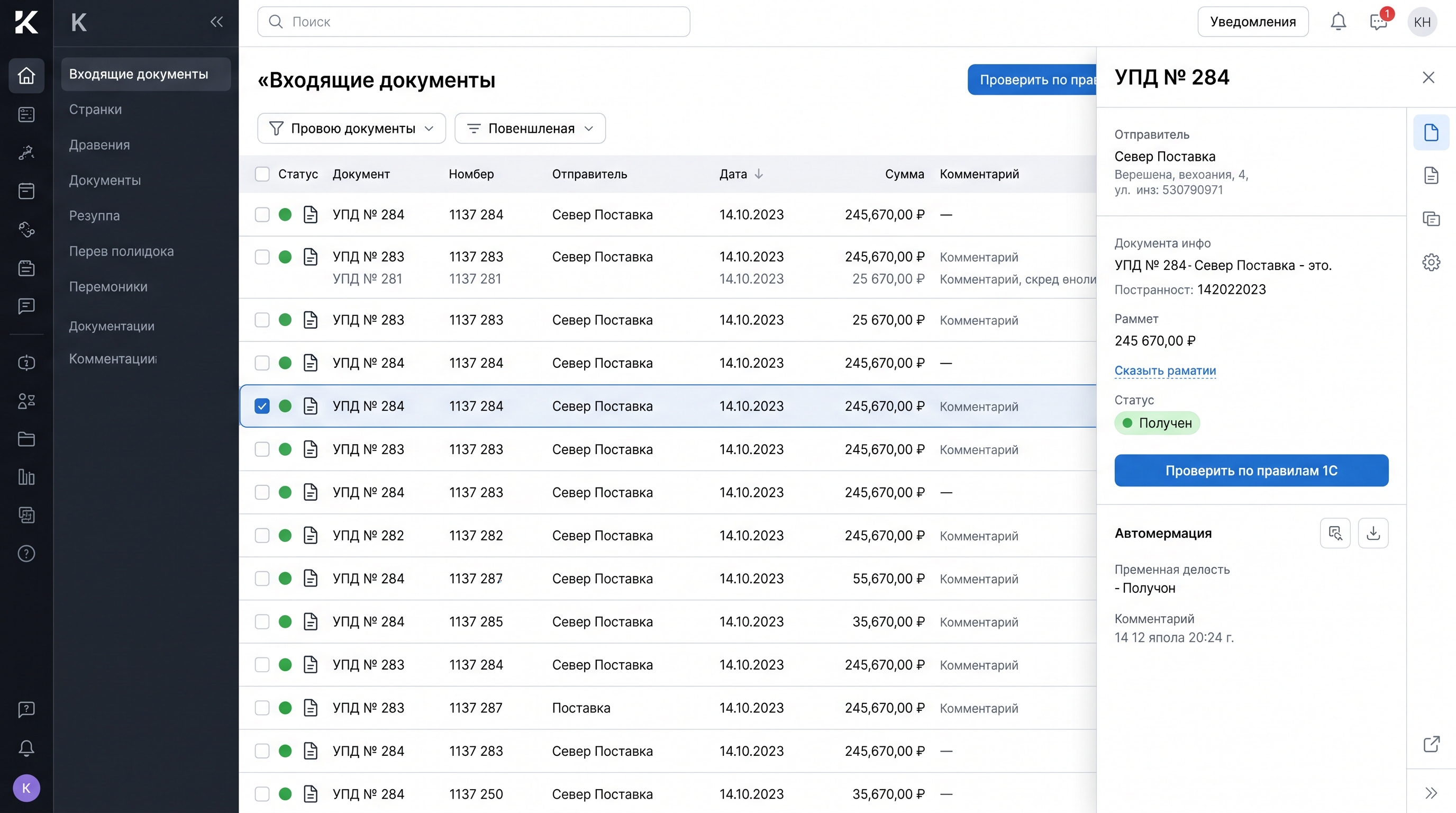The width and height of the screenshot is (1456, 813).
Task: Check the row with number 1137 285
Action: click(262, 622)
